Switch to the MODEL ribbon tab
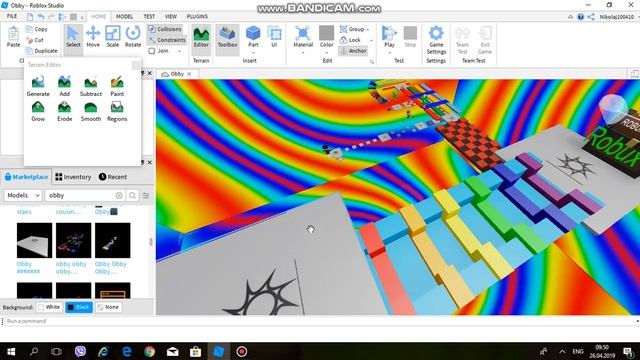 point(124,16)
